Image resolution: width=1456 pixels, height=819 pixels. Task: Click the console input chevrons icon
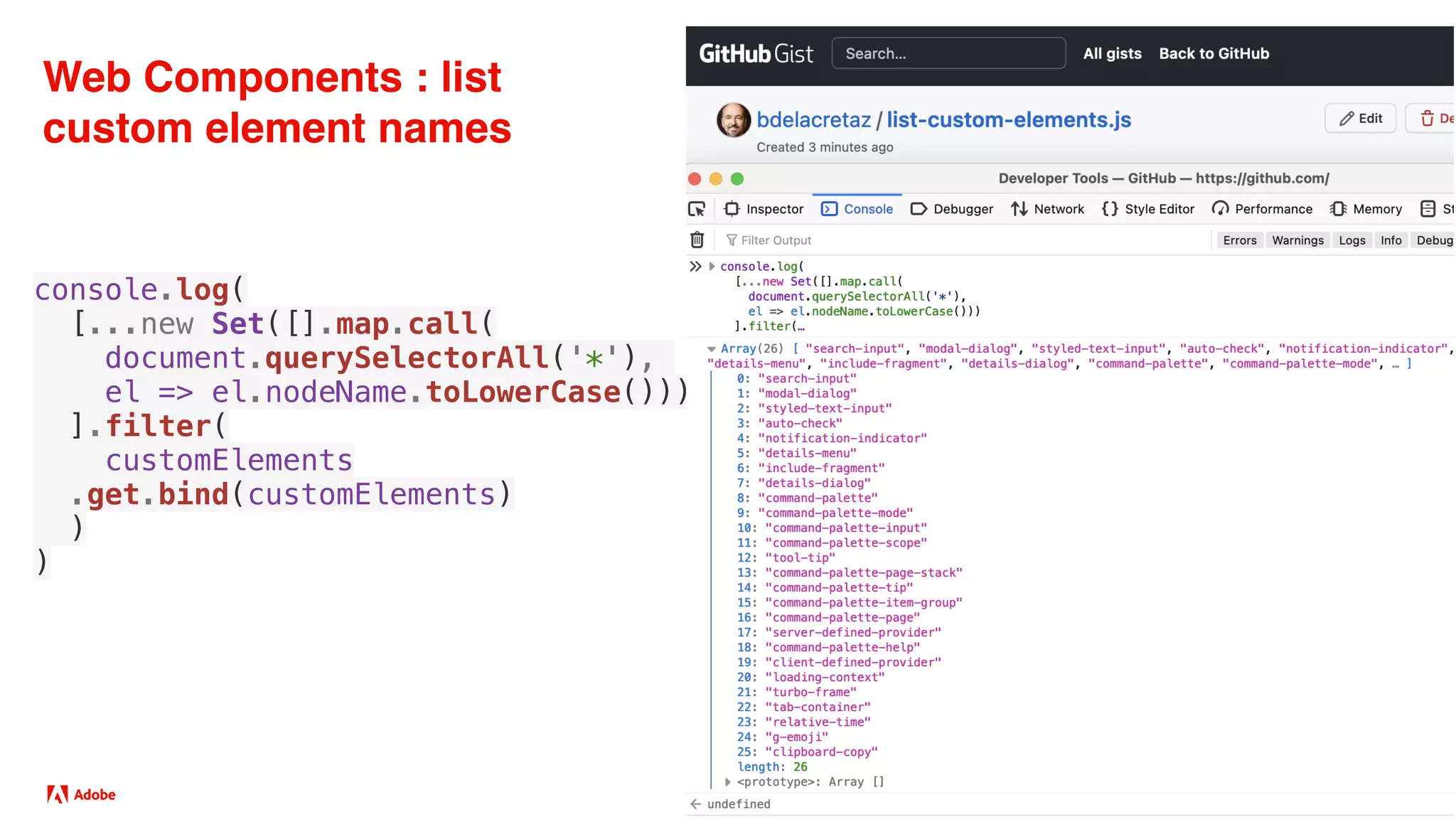(695, 267)
